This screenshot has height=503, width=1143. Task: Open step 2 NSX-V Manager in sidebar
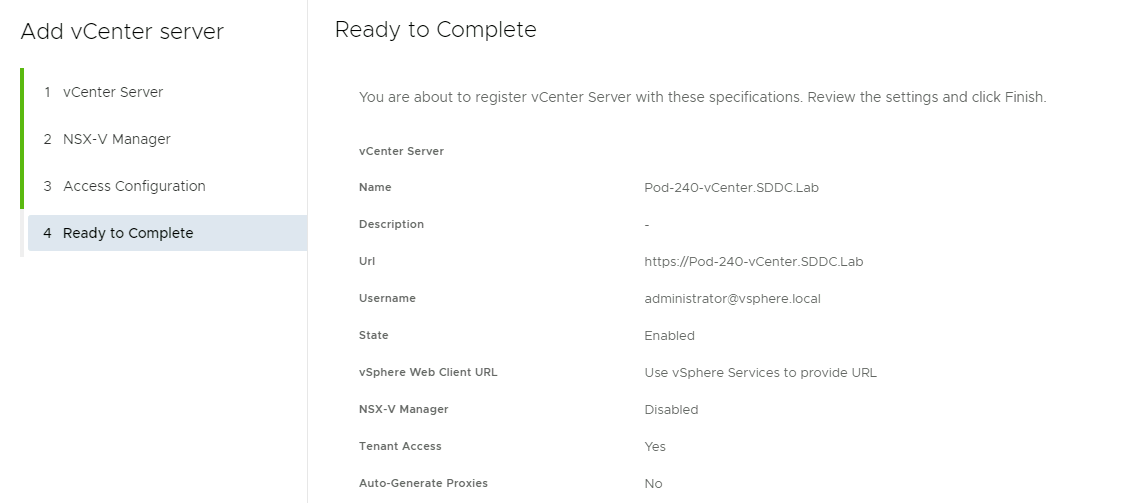click(116, 139)
